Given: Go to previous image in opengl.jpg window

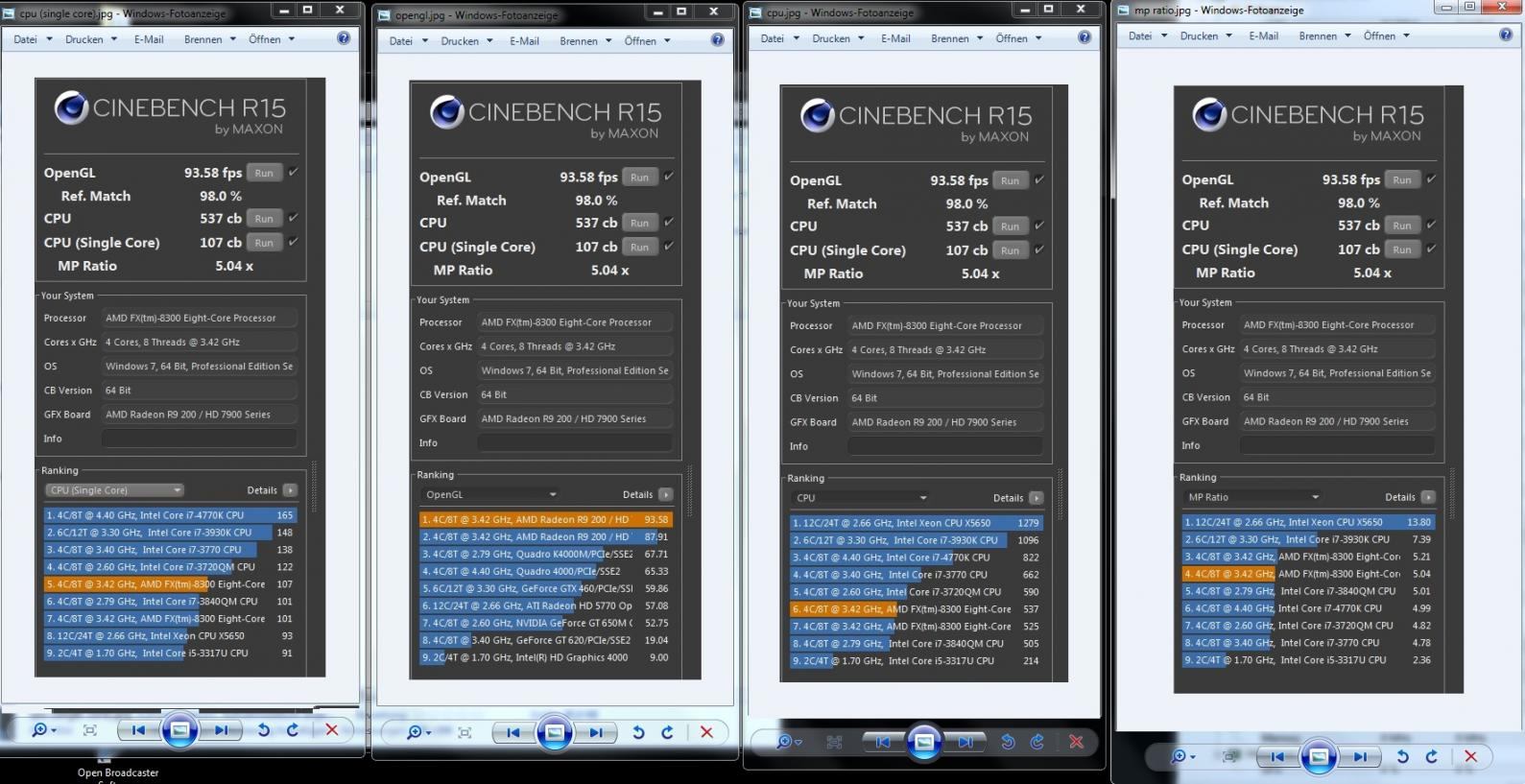Looking at the screenshot, I should click(x=513, y=732).
